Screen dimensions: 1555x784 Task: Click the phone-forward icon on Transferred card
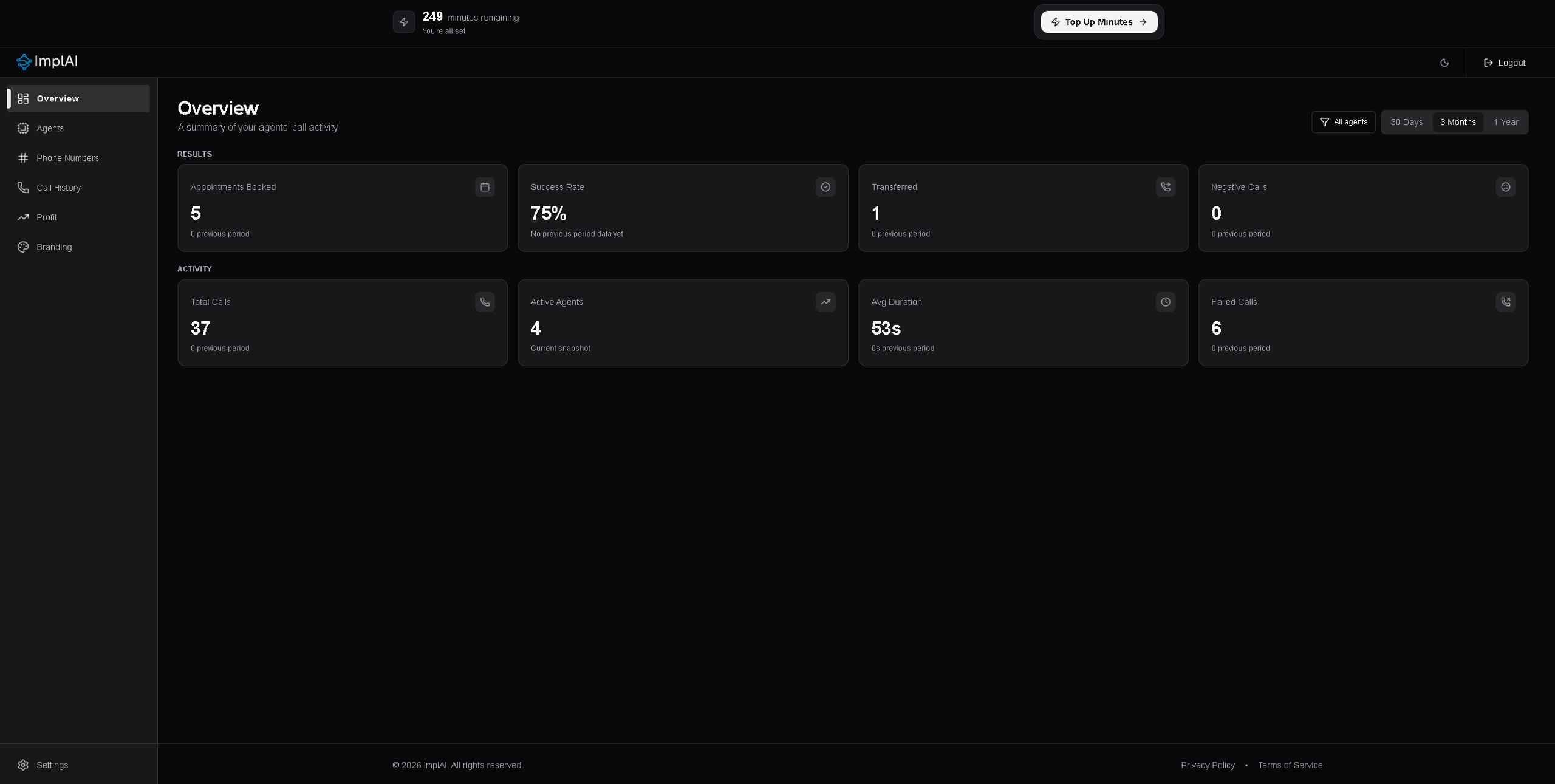pyautogui.click(x=1166, y=187)
